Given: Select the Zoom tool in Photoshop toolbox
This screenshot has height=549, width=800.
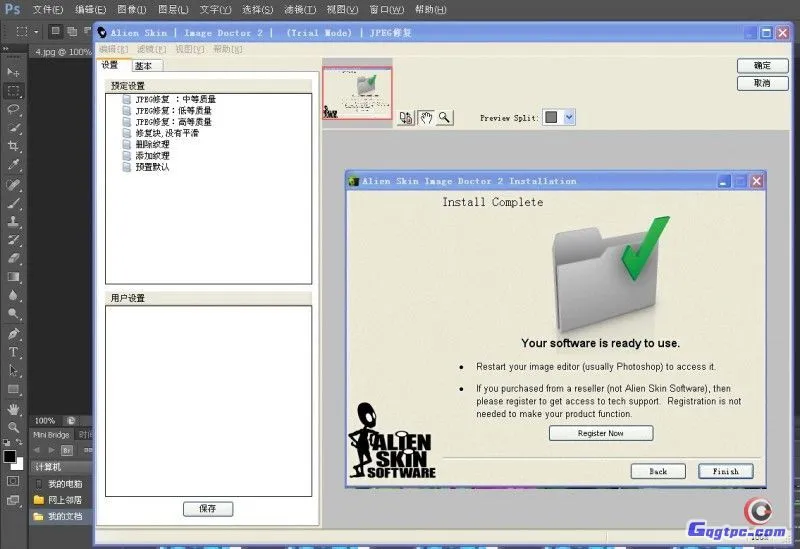Looking at the screenshot, I should (x=13, y=428).
